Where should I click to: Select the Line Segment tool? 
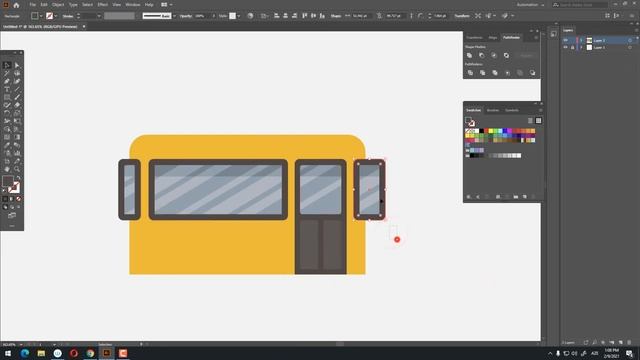[x=17, y=89]
